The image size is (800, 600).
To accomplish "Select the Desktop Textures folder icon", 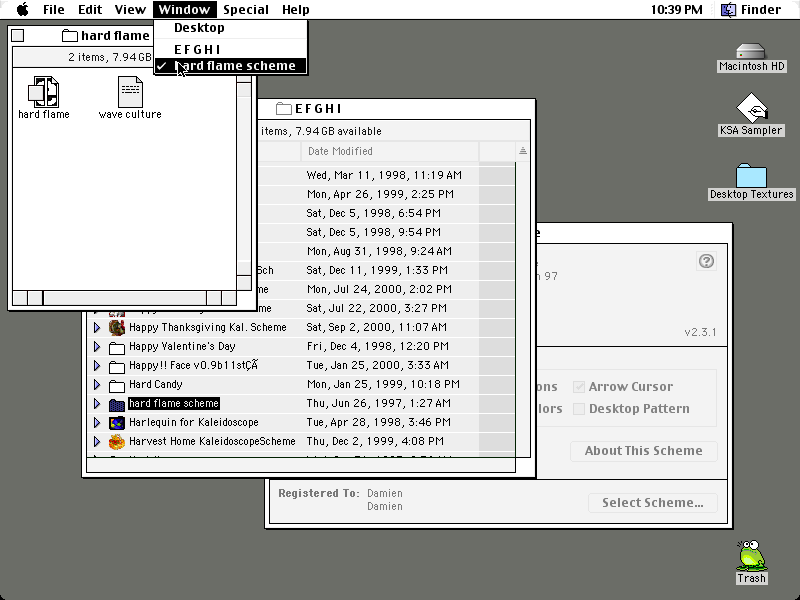I will (751, 176).
